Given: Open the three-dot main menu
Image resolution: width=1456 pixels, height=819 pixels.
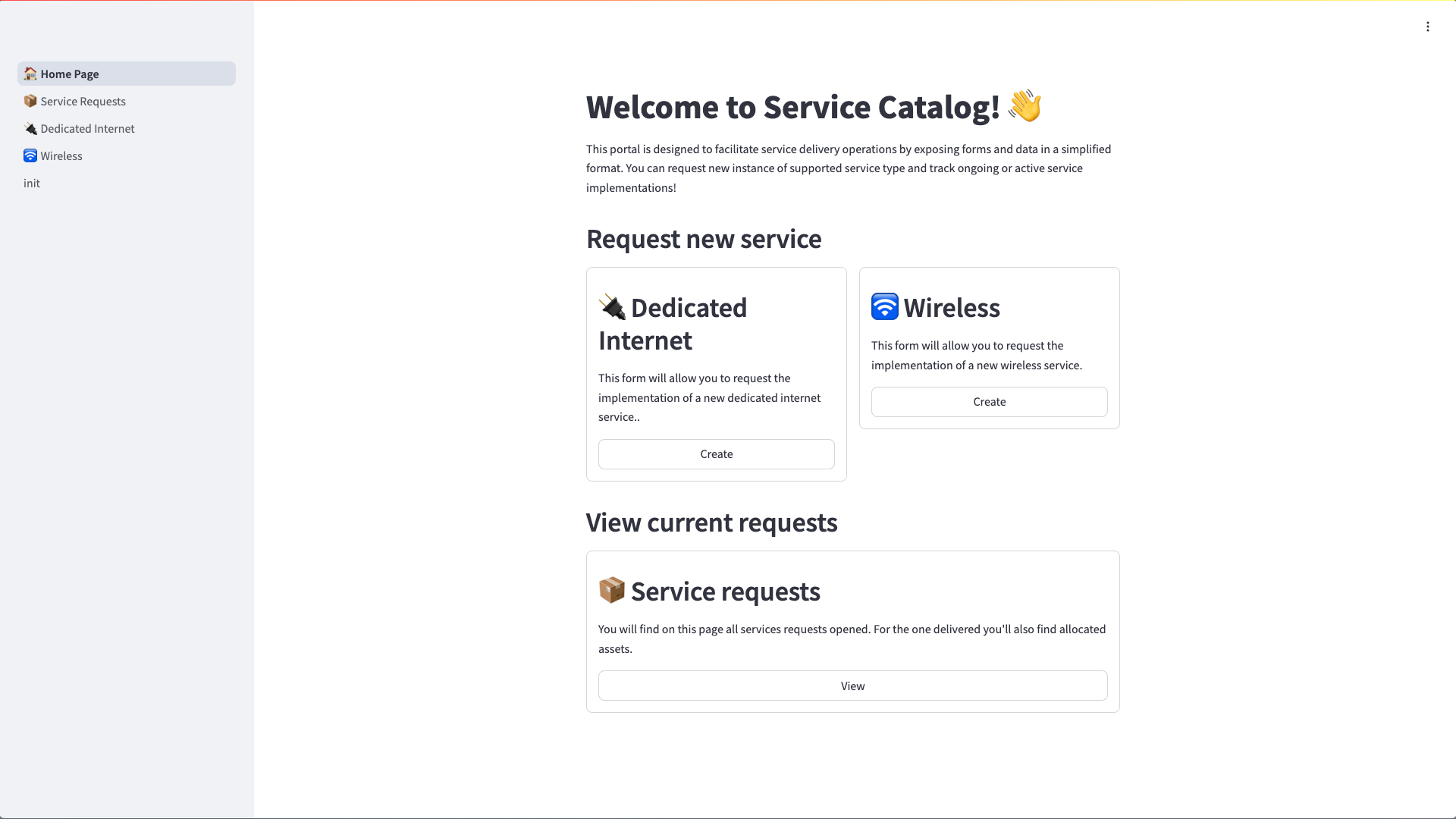Looking at the screenshot, I should pos(1427,27).
